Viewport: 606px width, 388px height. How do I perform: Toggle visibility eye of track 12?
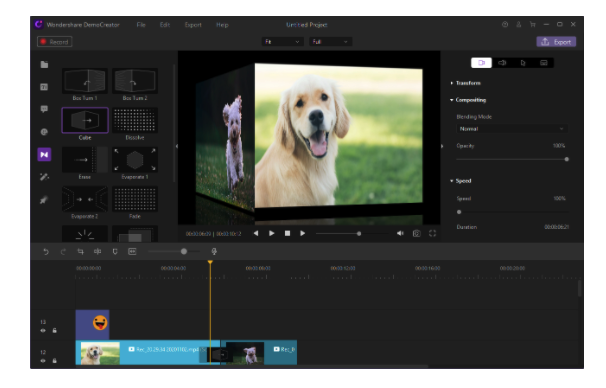coord(43,361)
